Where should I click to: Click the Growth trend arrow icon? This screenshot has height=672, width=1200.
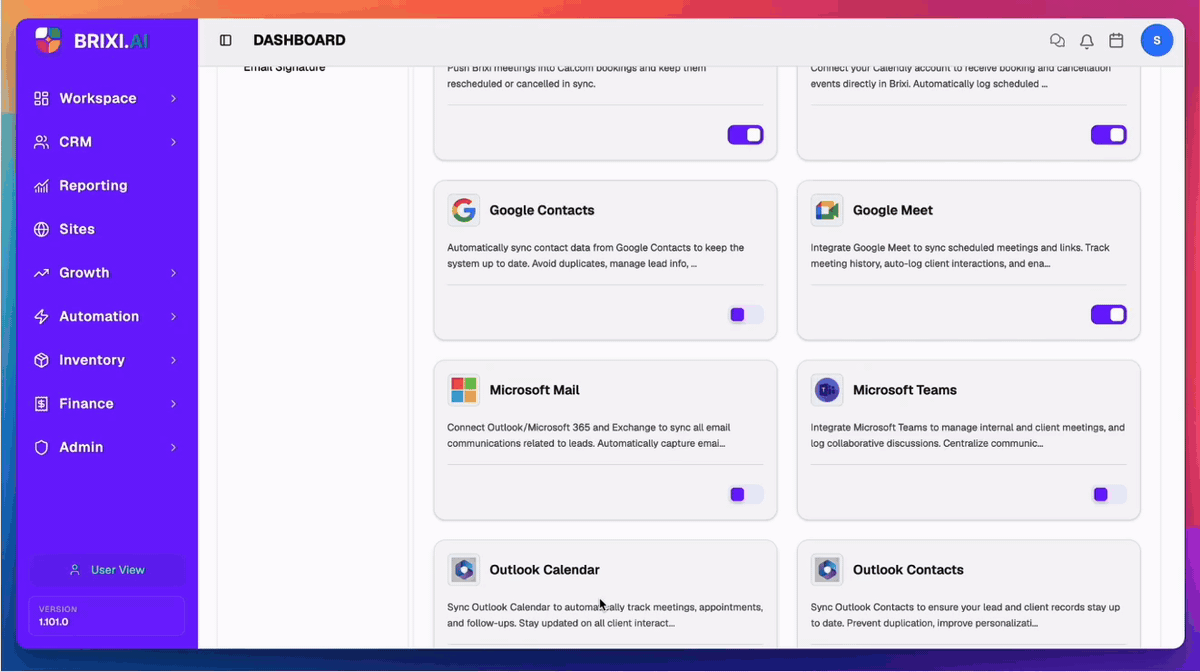41,273
